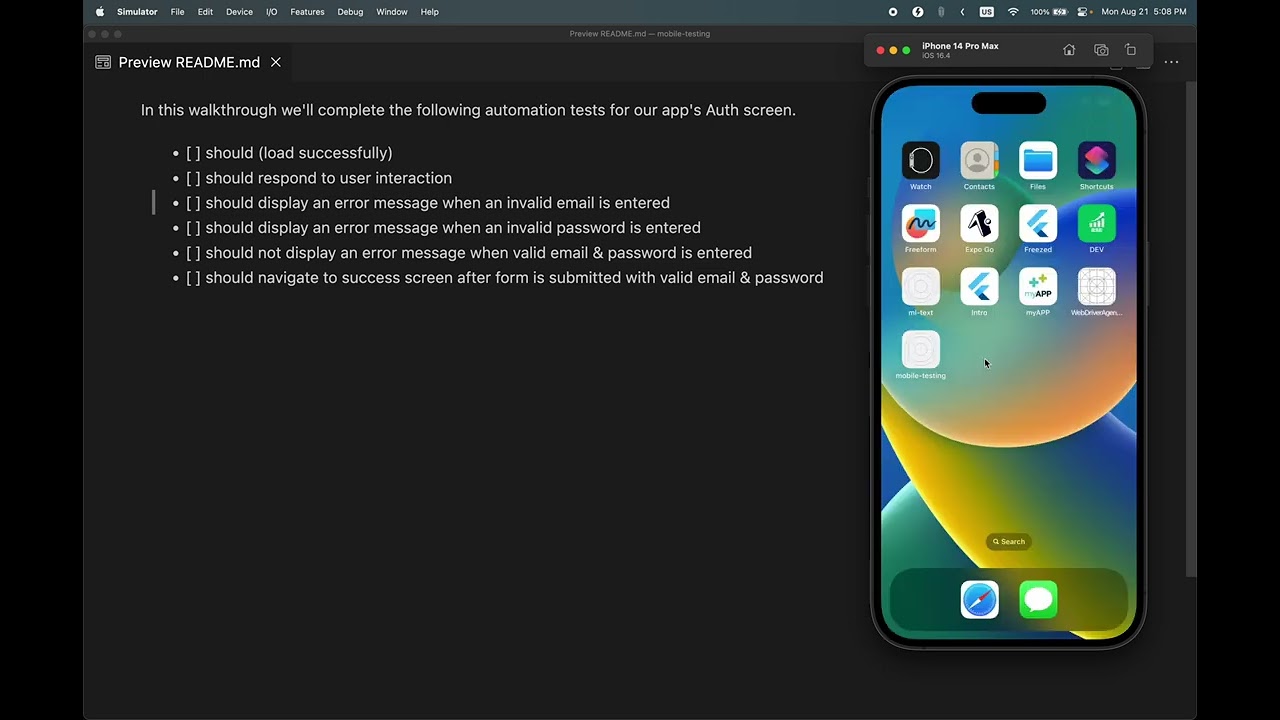Open the File menu
Viewport: 1280px width, 720px height.
[x=177, y=12]
